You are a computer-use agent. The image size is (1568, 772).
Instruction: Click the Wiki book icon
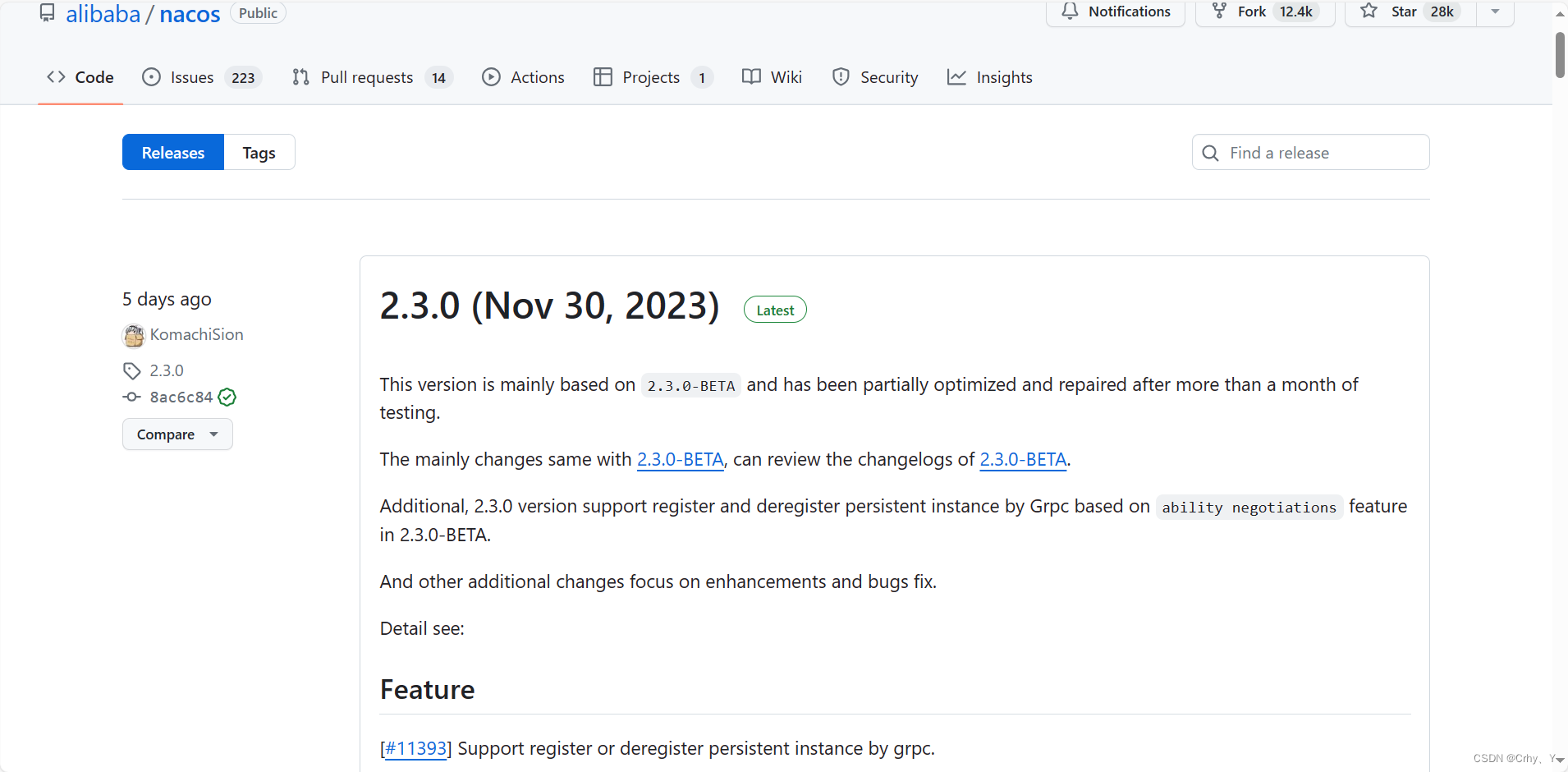751,76
